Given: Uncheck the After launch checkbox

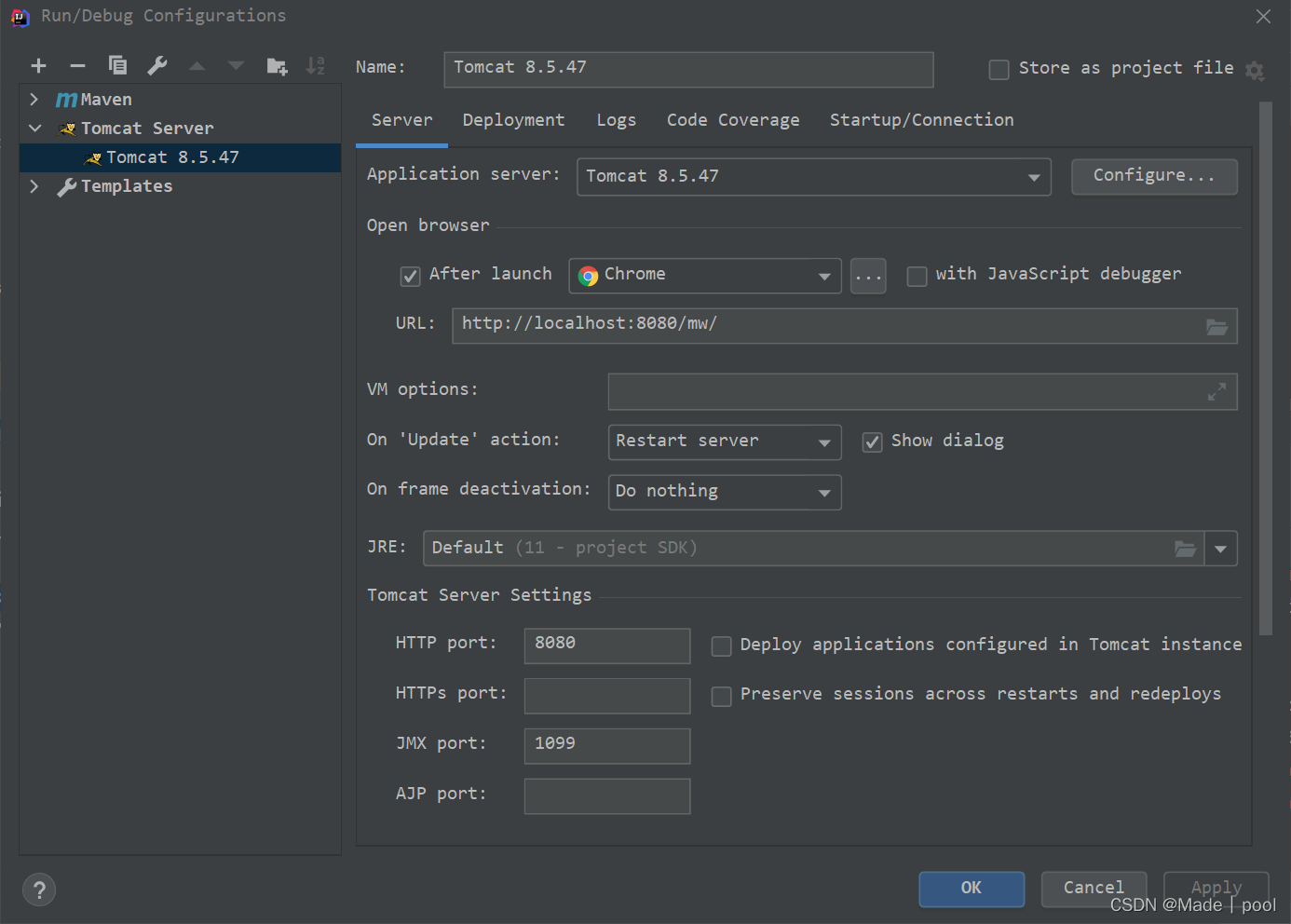Looking at the screenshot, I should (x=410, y=276).
